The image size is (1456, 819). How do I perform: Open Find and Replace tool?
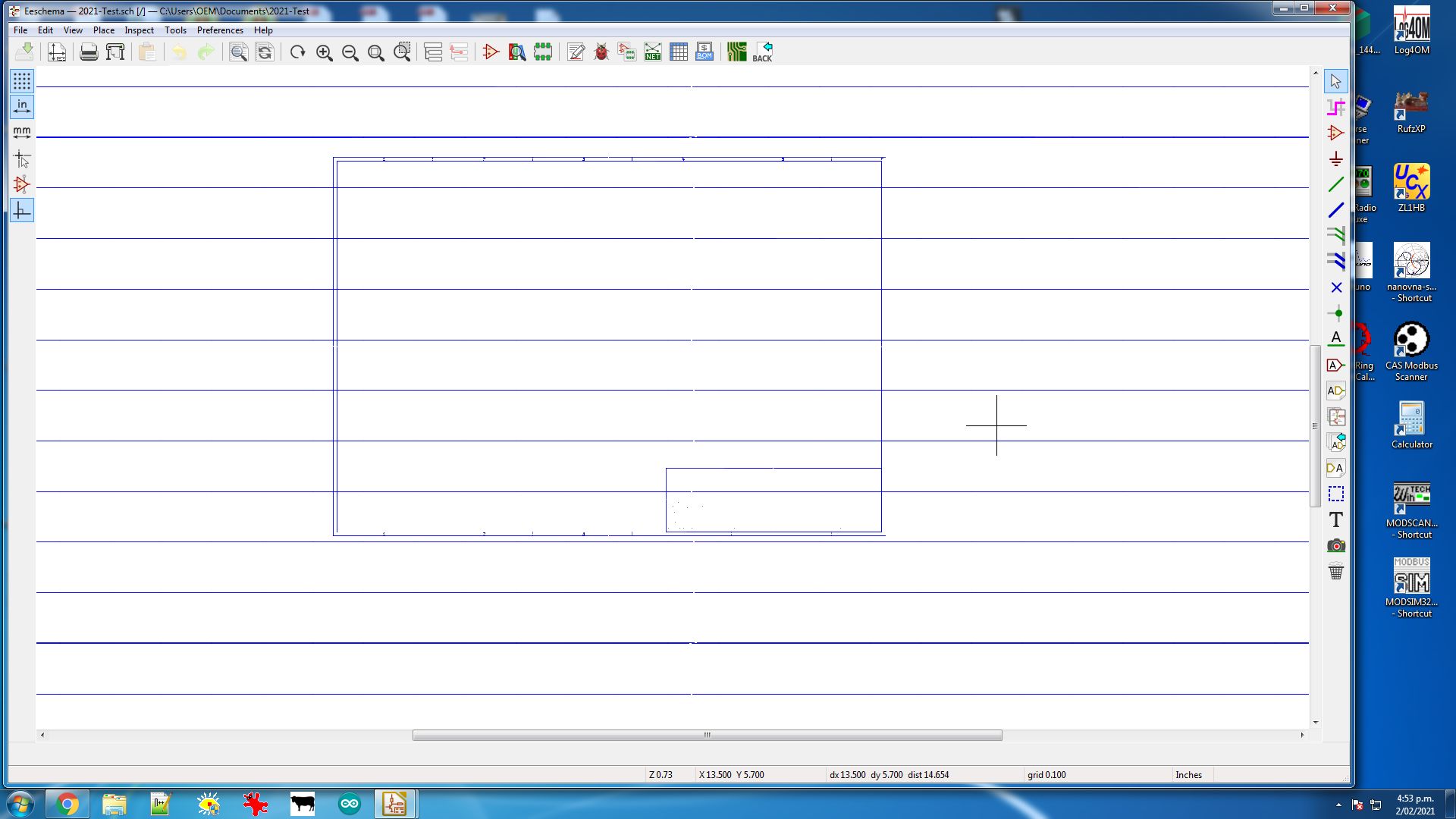point(264,52)
